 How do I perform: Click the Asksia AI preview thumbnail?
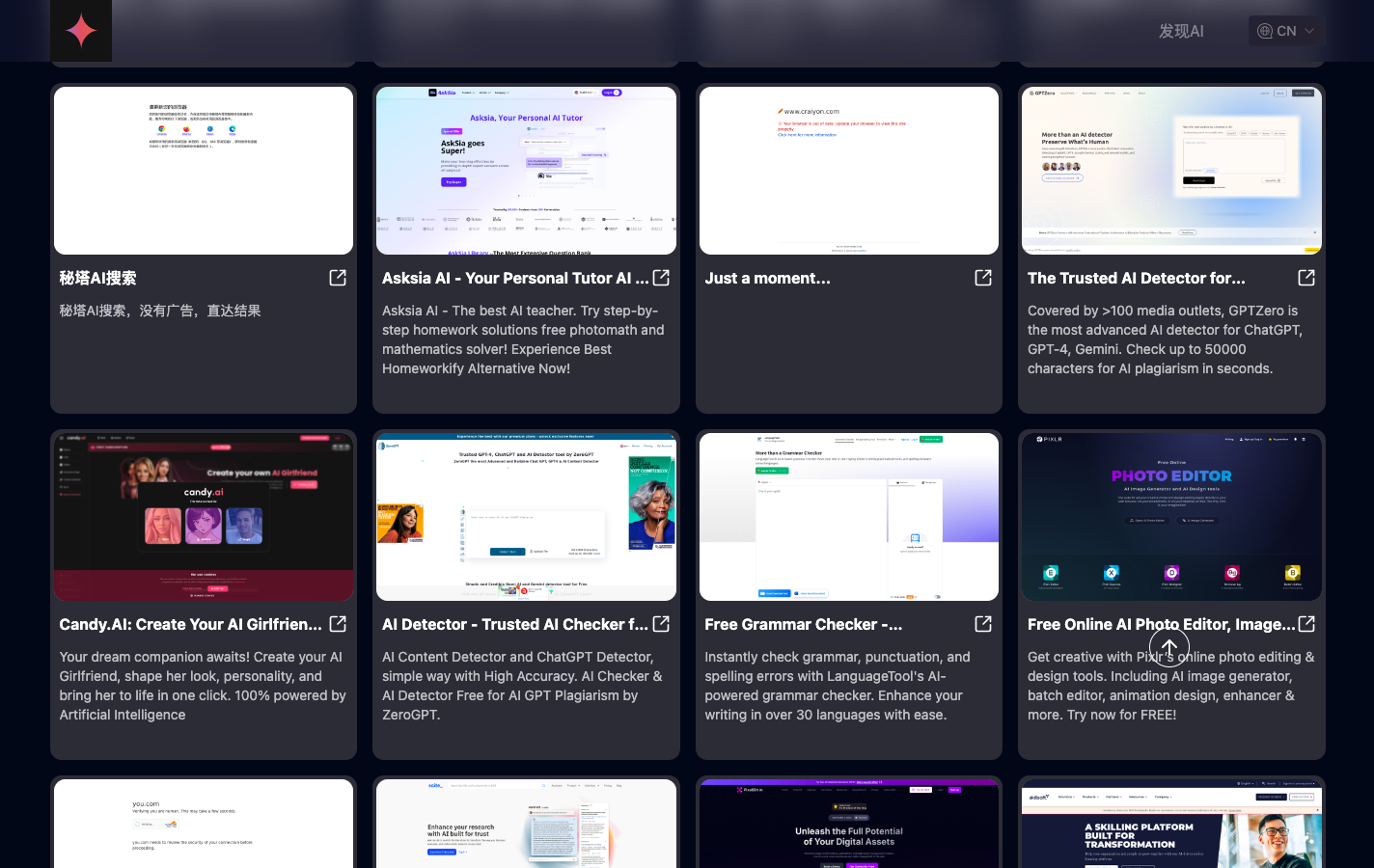(526, 171)
